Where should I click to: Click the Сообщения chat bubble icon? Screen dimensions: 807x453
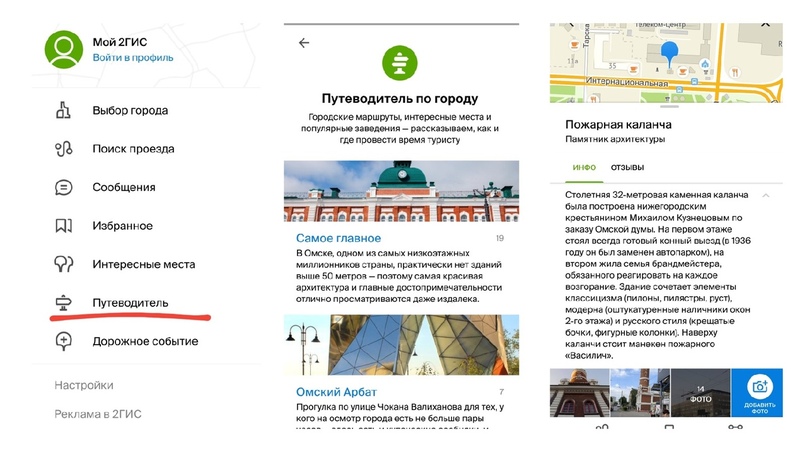click(x=63, y=187)
